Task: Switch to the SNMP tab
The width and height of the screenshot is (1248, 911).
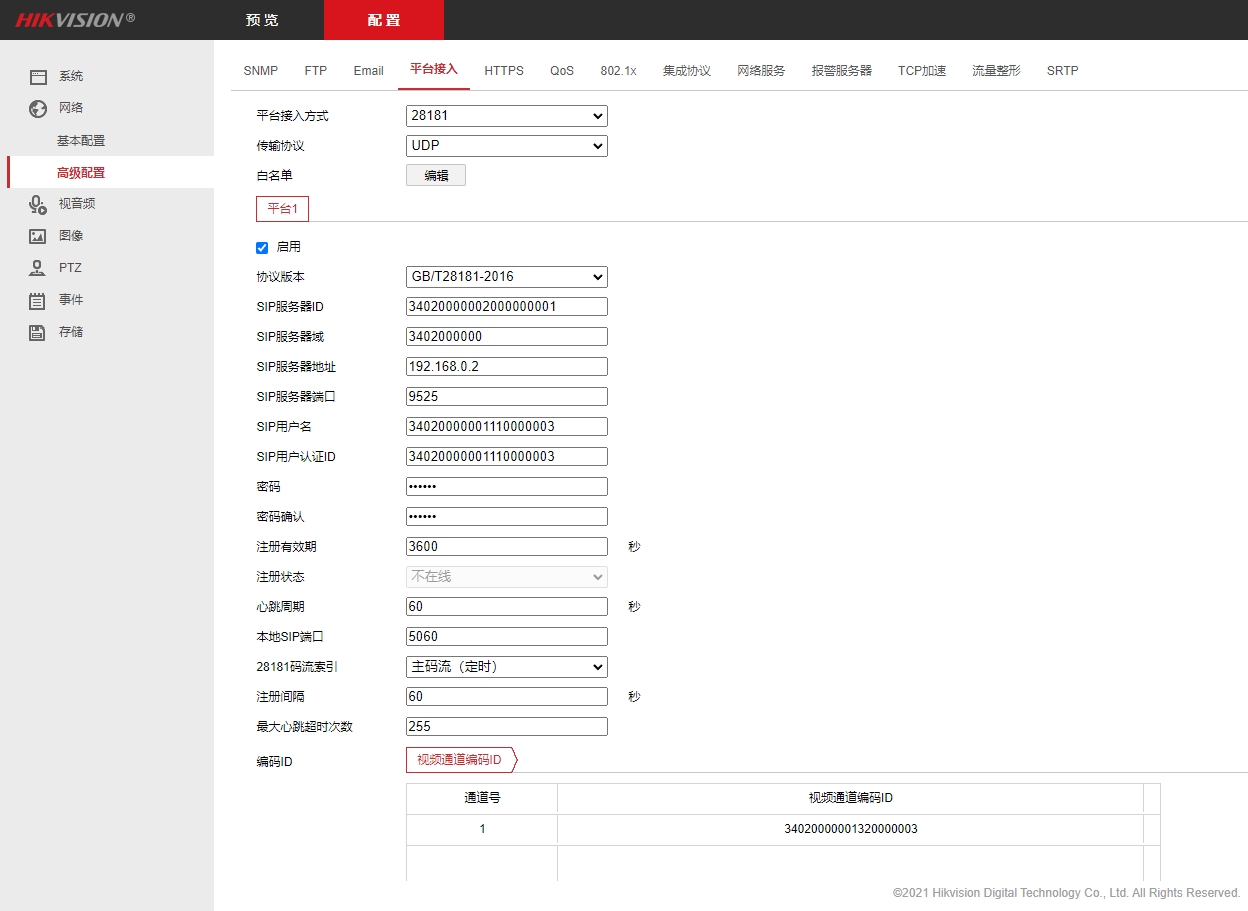Action: 260,71
